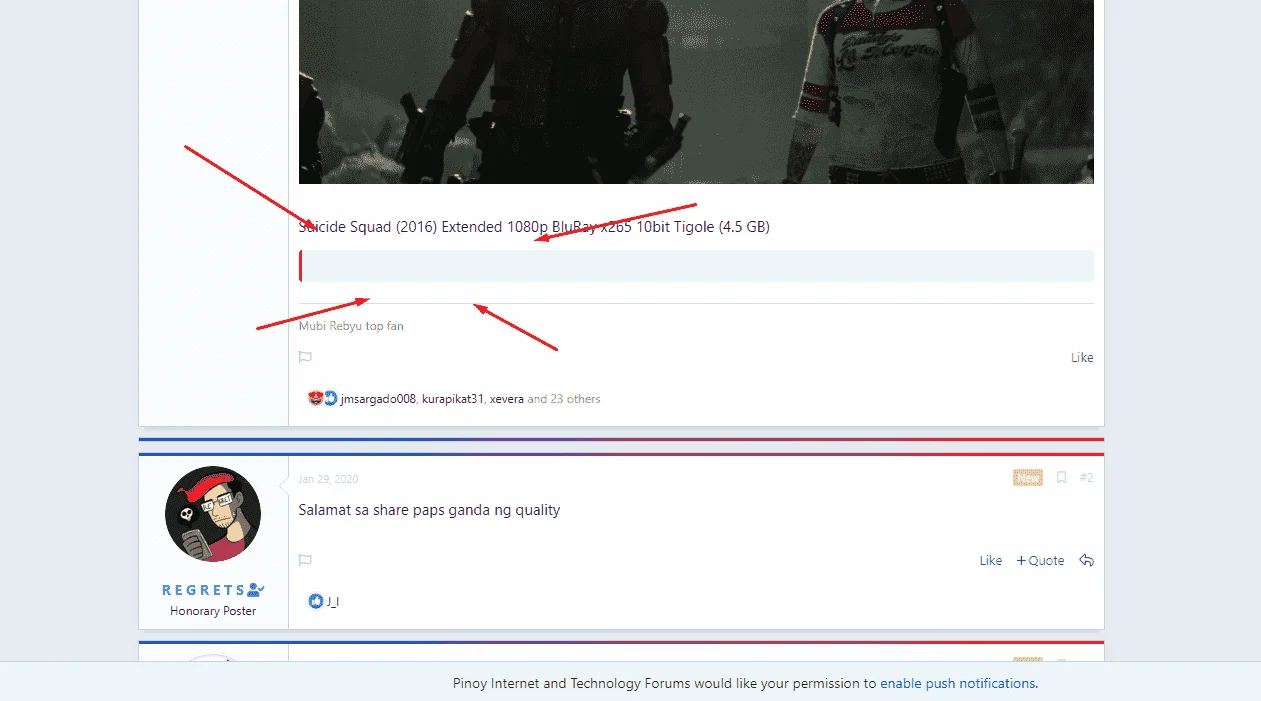The image size is (1261, 701).
Task: Click the verified user icon next to REGRETS
Action: 256,590
